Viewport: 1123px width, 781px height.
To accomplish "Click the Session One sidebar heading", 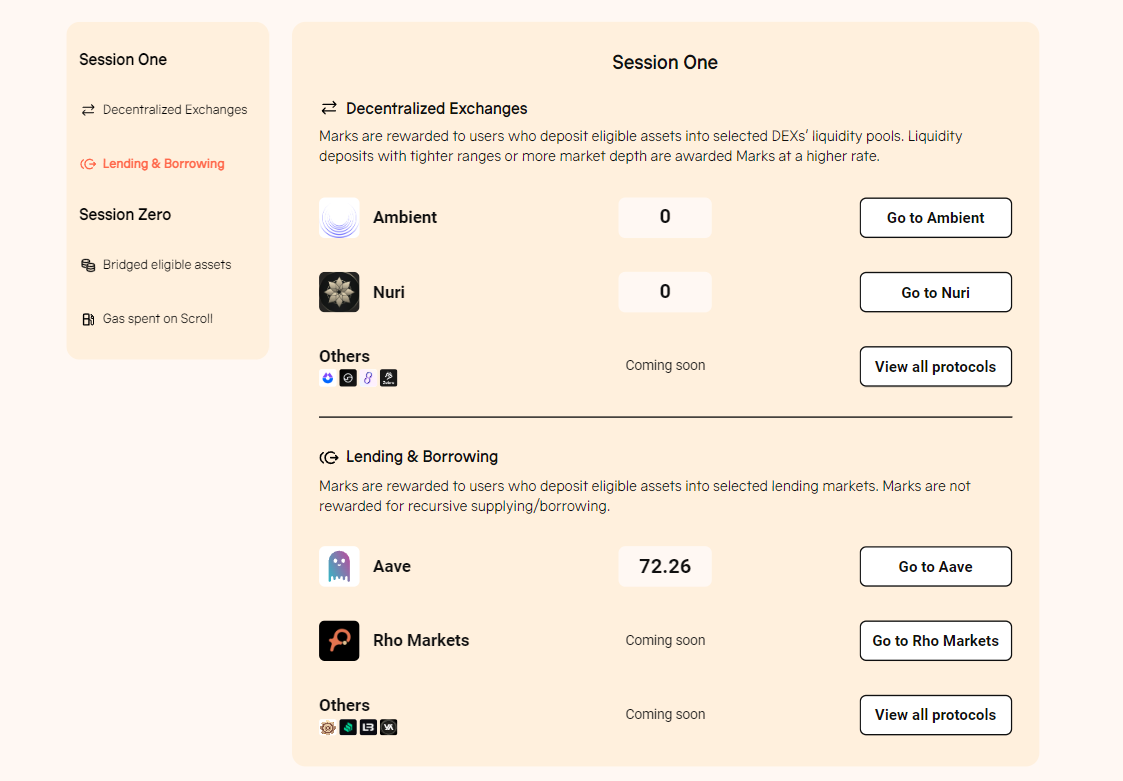I will pyautogui.click(x=123, y=59).
